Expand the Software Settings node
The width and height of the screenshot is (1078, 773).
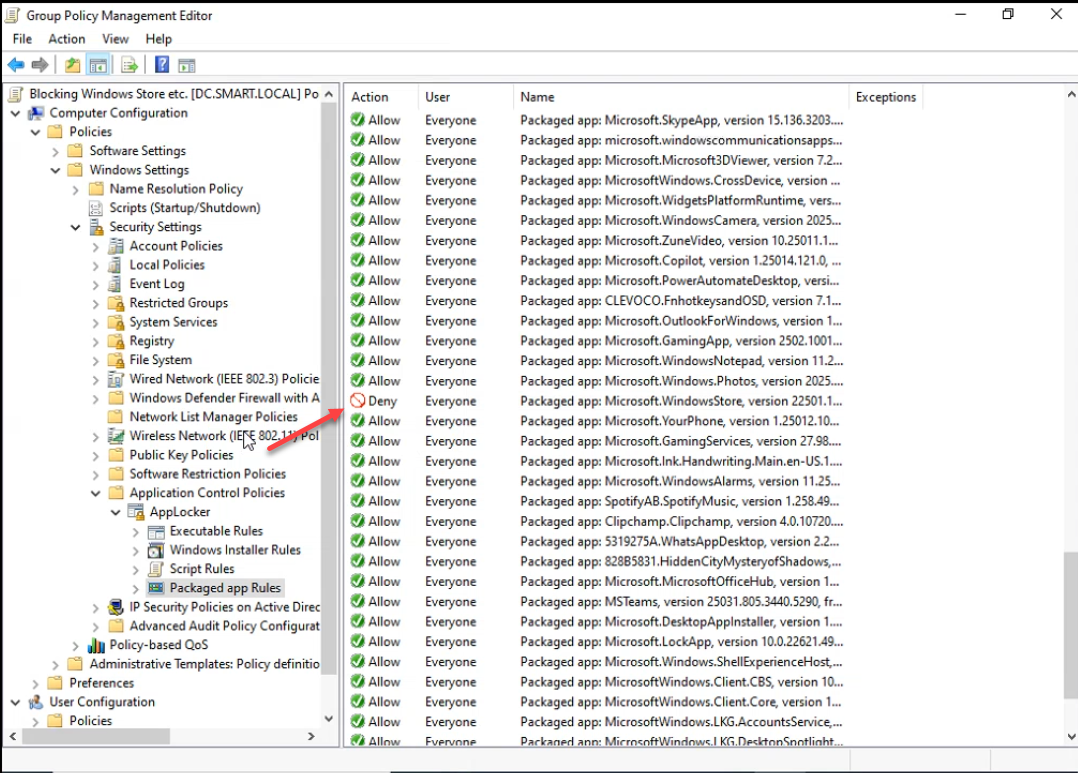pos(56,151)
